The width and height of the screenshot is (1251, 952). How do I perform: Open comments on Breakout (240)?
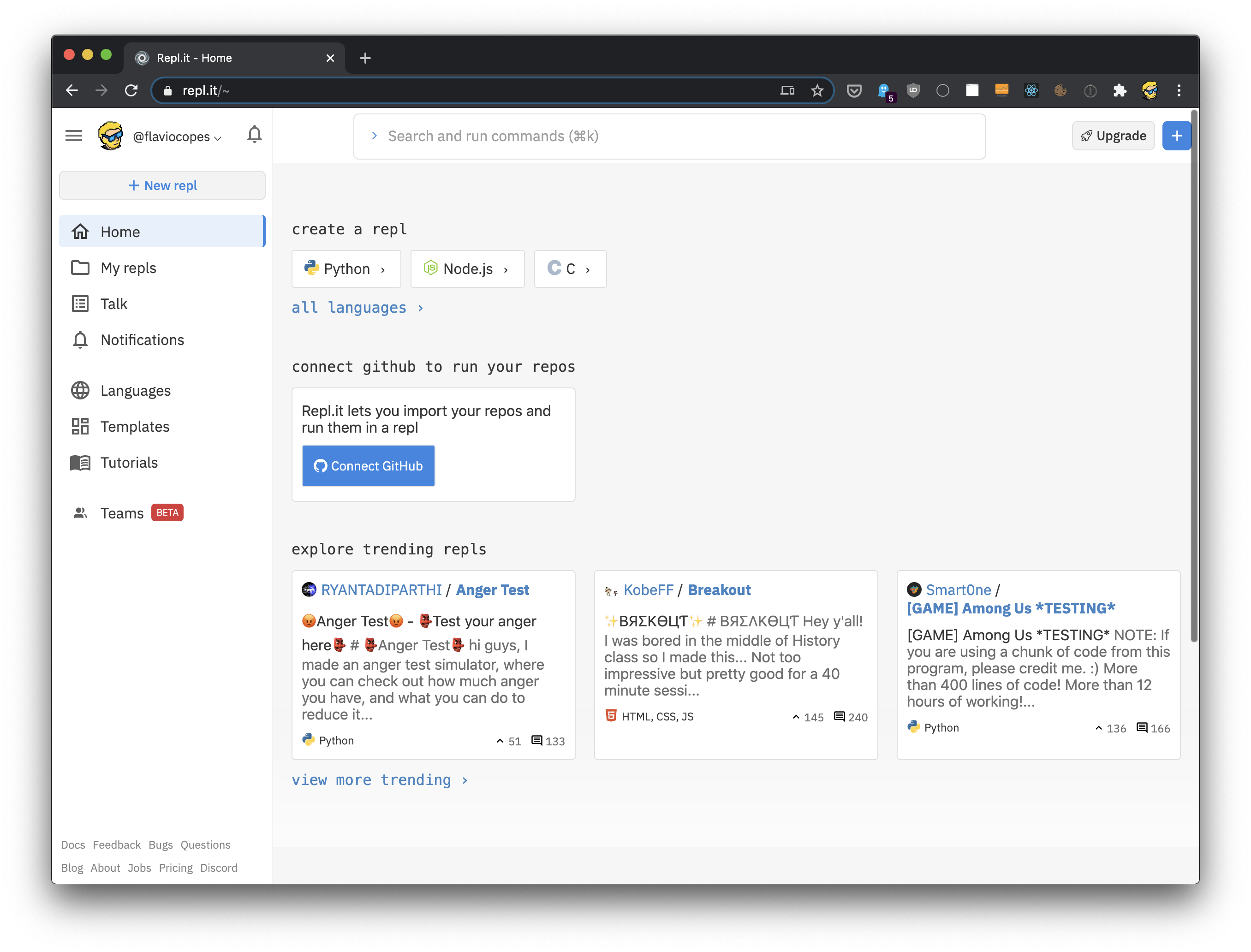click(x=851, y=717)
